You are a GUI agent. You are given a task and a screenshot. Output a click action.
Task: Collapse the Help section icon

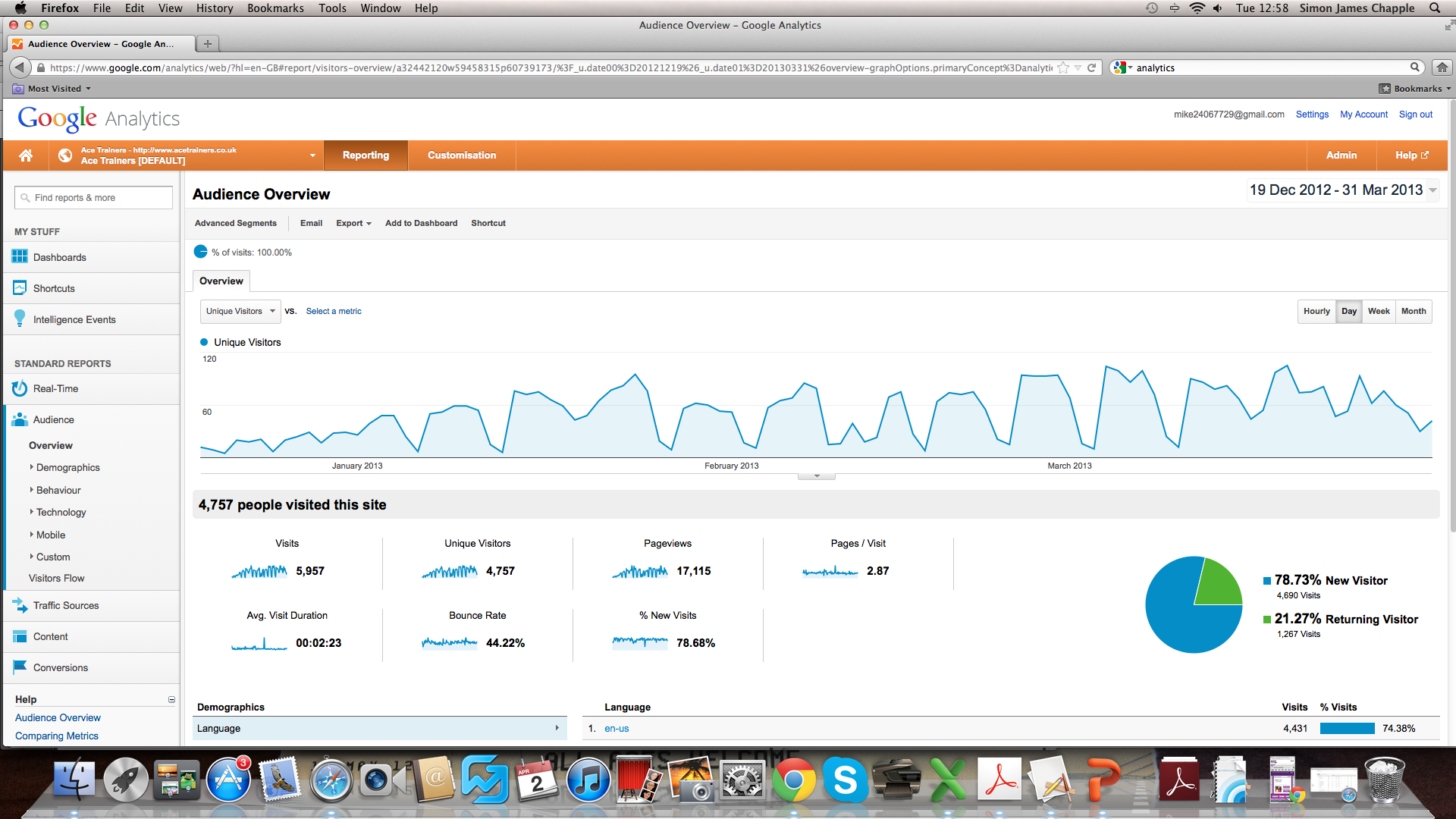coord(171,699)
